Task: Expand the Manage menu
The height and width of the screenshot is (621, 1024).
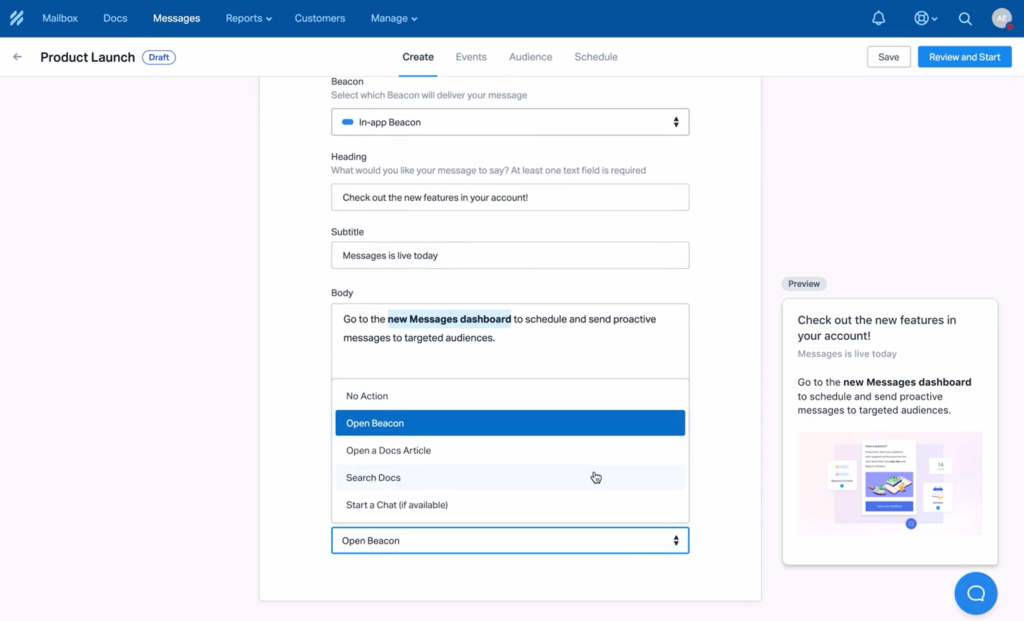Action: [393, 18]
